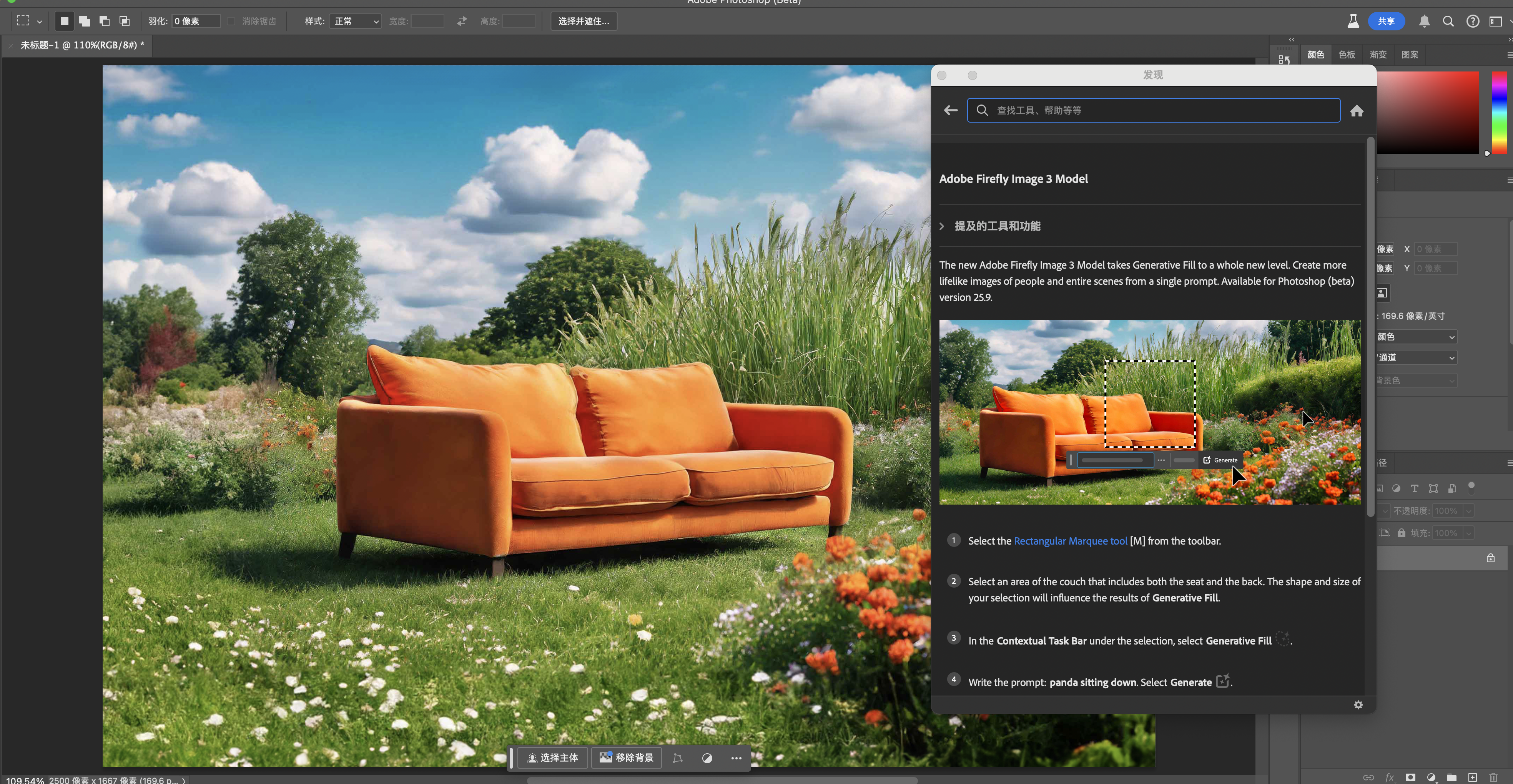Click the 选择主体 select subject button
This screenshot has width=1513, height=784.
[x=553, y=757]
